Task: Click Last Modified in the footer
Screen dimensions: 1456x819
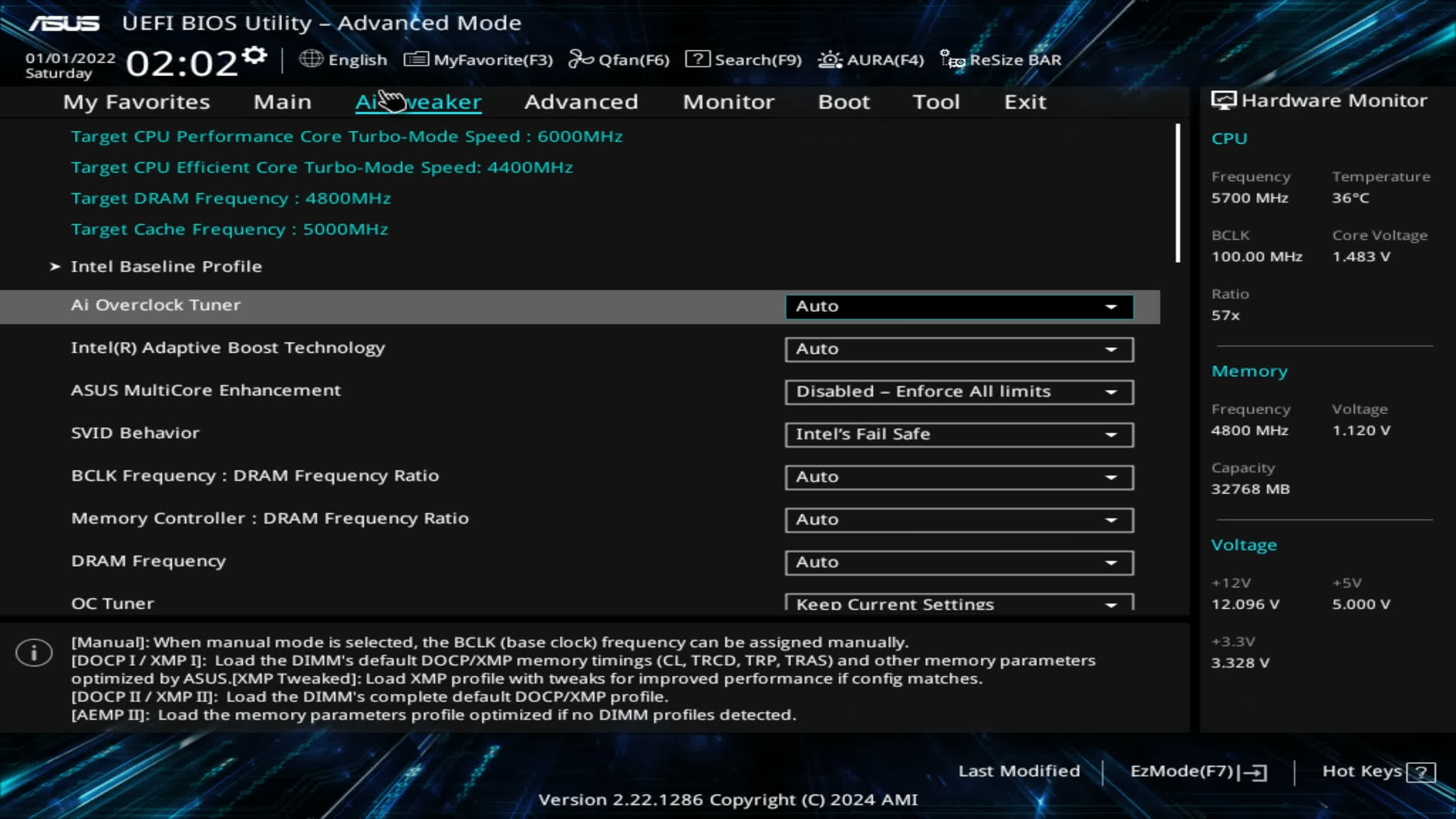Action: (x=1019, y=771)
